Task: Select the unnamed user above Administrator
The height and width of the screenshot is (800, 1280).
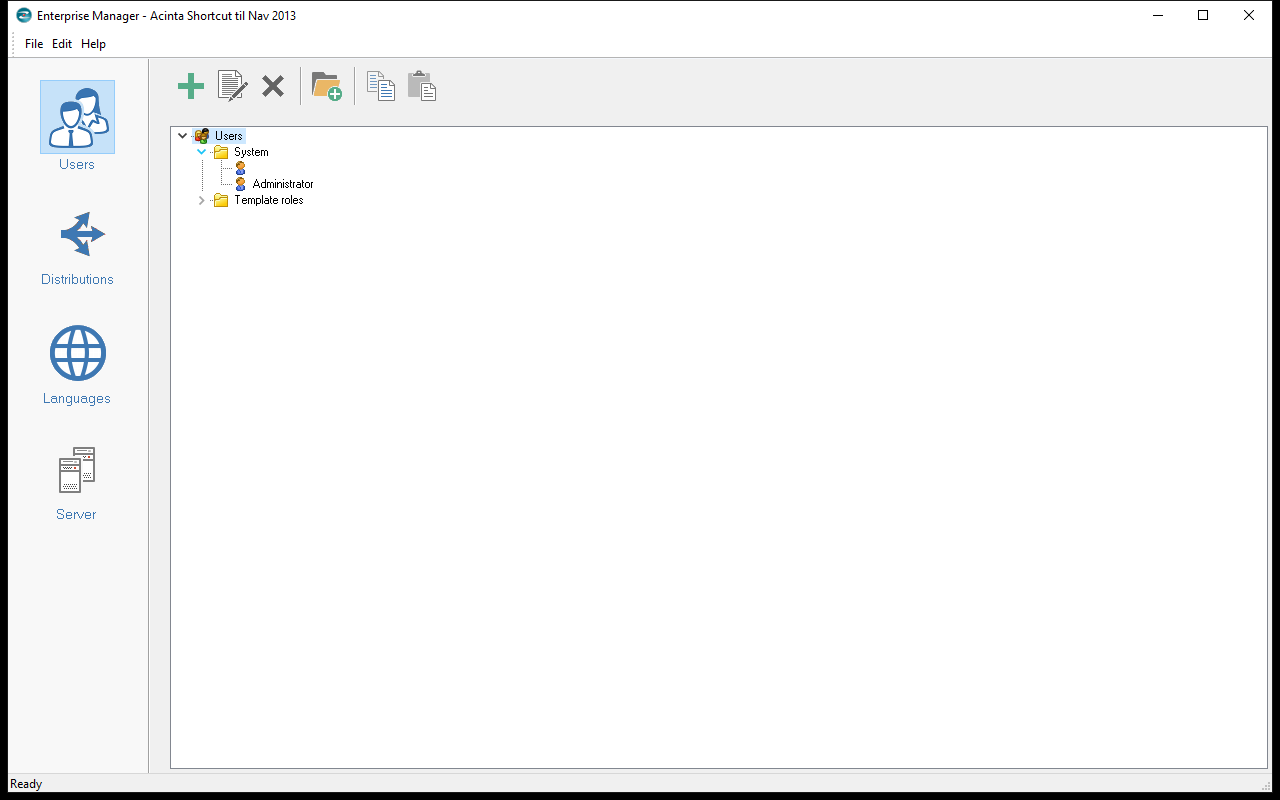Action: point(240,168)
